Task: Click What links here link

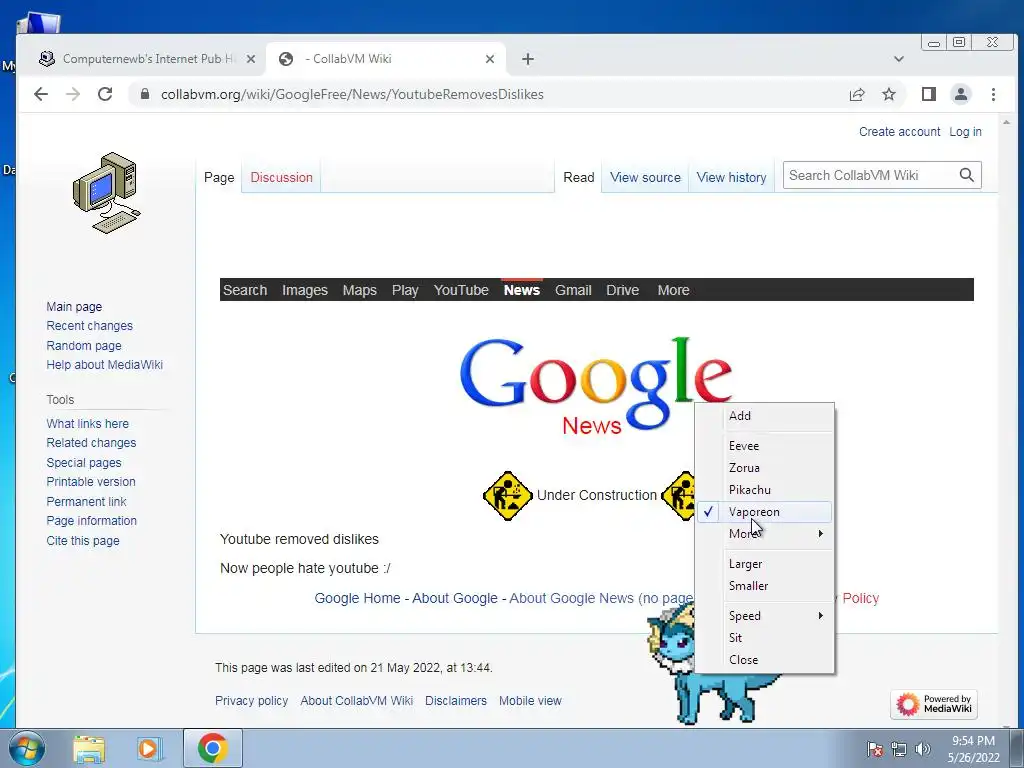Action: coord(88,424)
